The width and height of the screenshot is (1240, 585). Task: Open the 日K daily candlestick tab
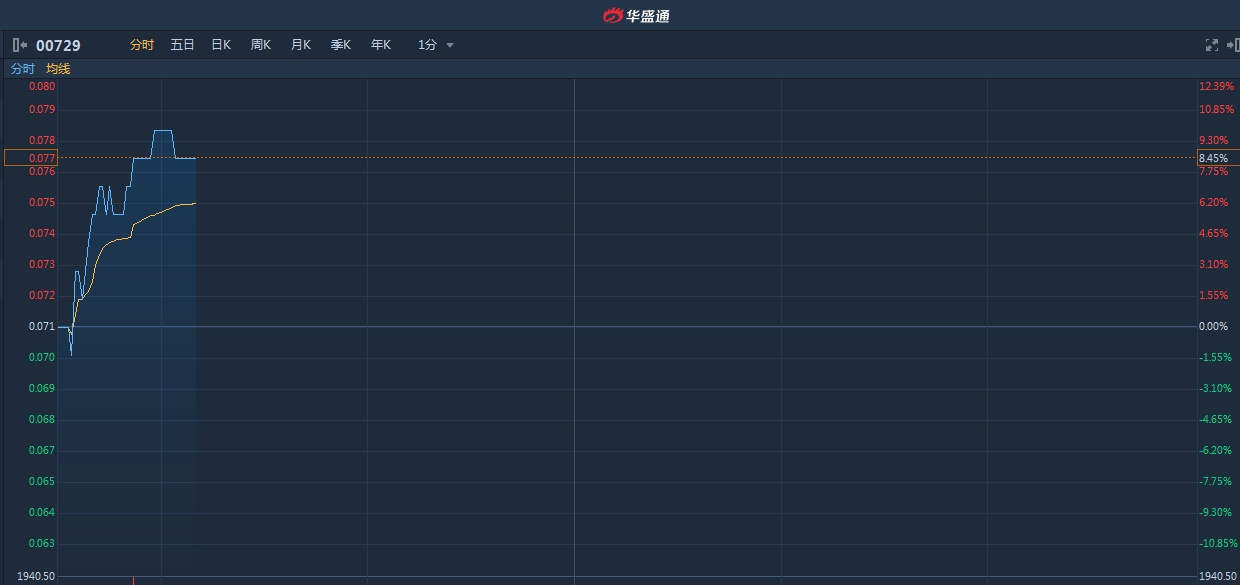point(221,45)
